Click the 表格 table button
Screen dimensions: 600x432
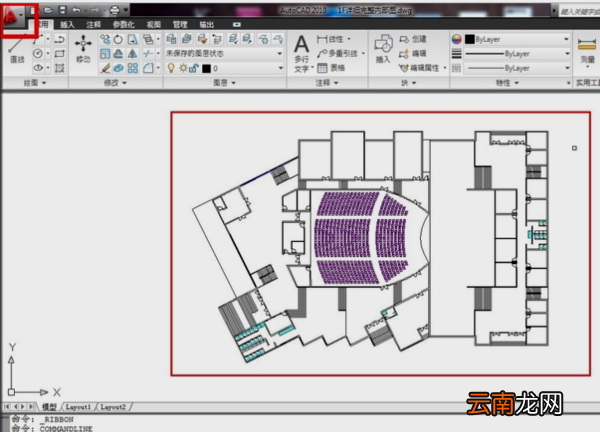click(x=331, y=68)
